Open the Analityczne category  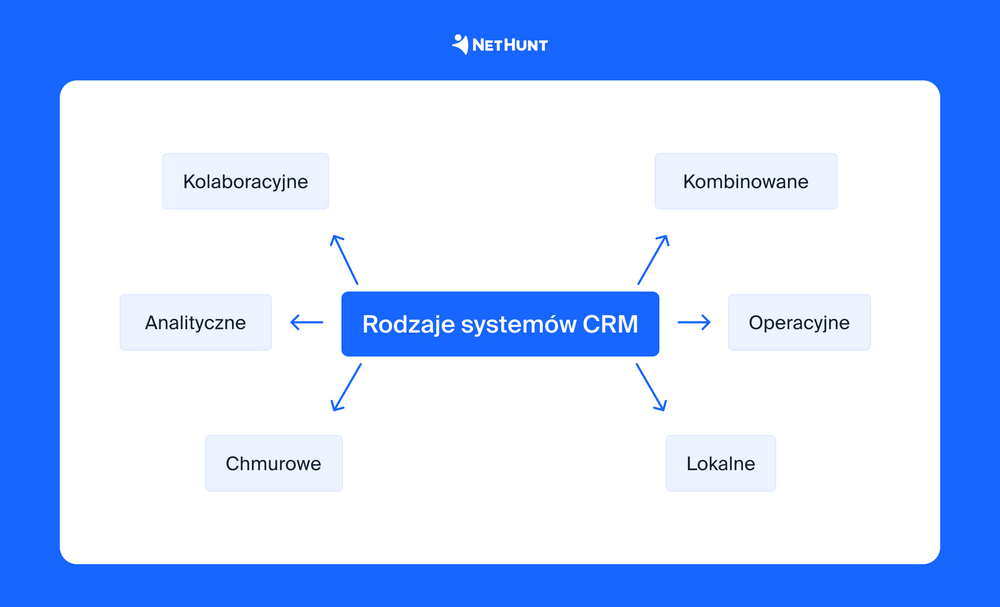[195, 322]
